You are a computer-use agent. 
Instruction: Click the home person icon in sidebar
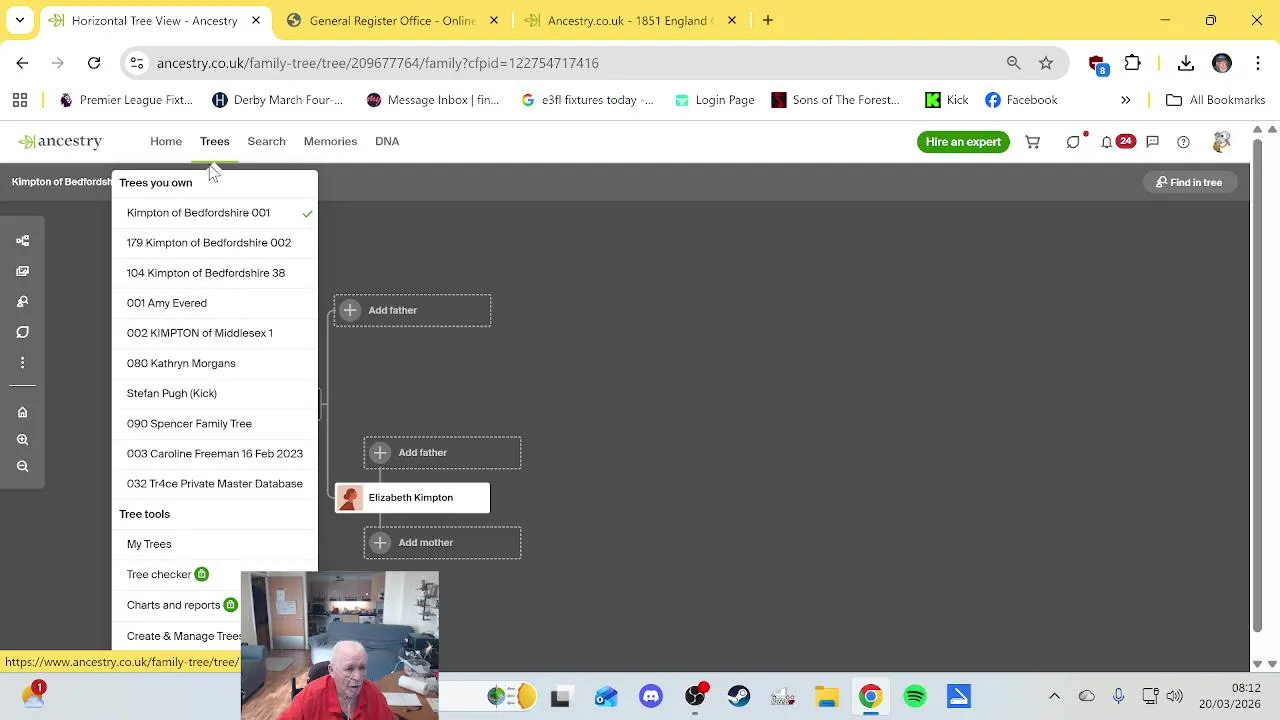pos(22,412)
